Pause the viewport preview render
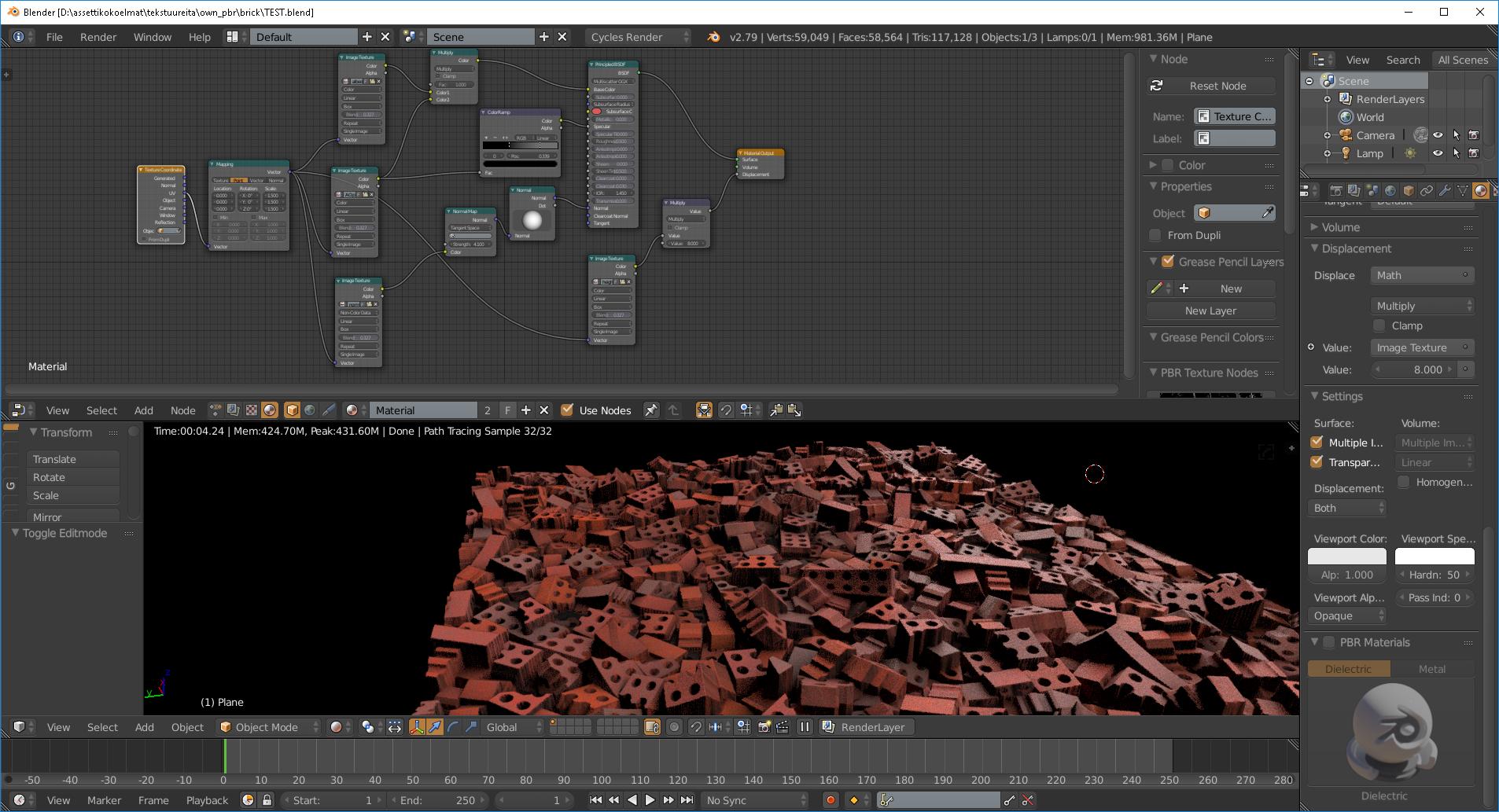Image resolution: width=1499 pixels, height=812 pixels. pyautogui.click(x=805, y=727)
